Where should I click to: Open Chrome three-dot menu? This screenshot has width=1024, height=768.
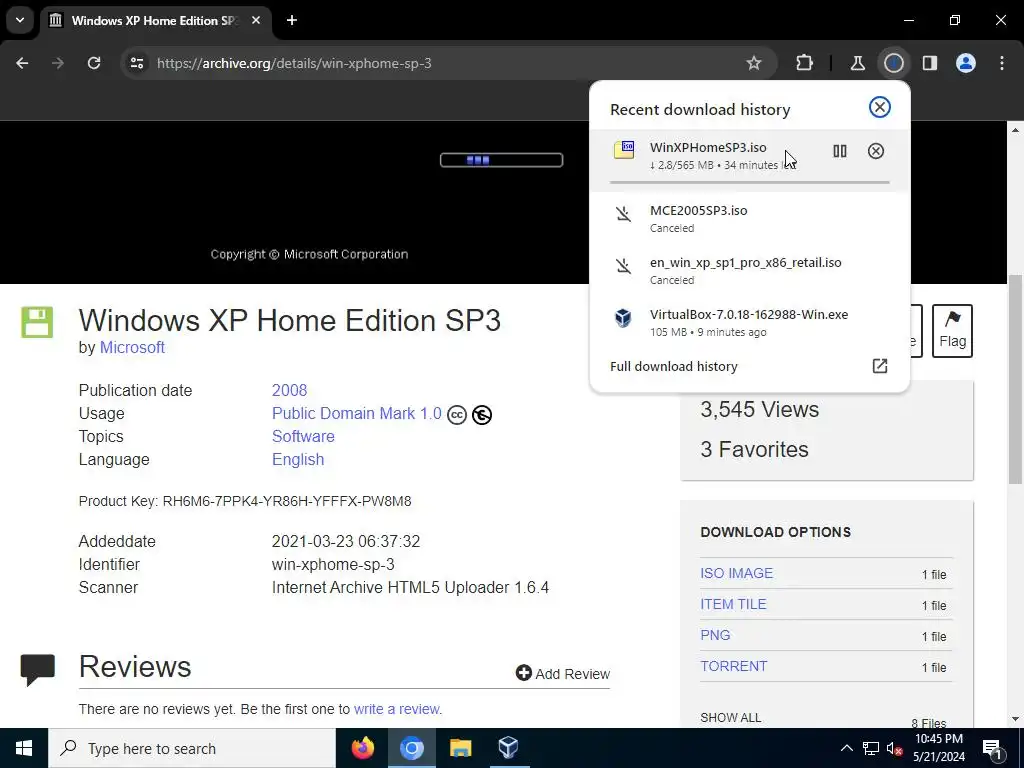click(1002, 63)
